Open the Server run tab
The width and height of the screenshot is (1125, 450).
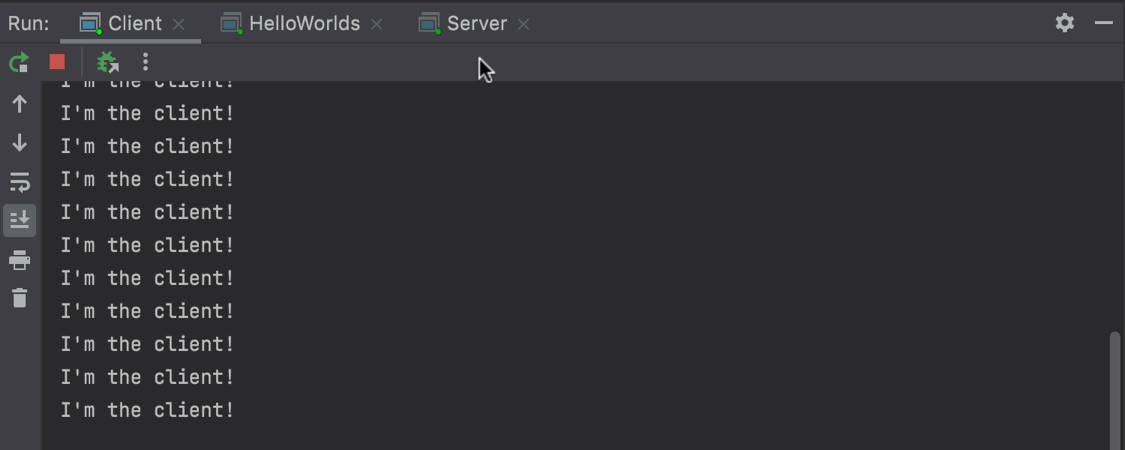pyautogui.click(x=476, y=23)
